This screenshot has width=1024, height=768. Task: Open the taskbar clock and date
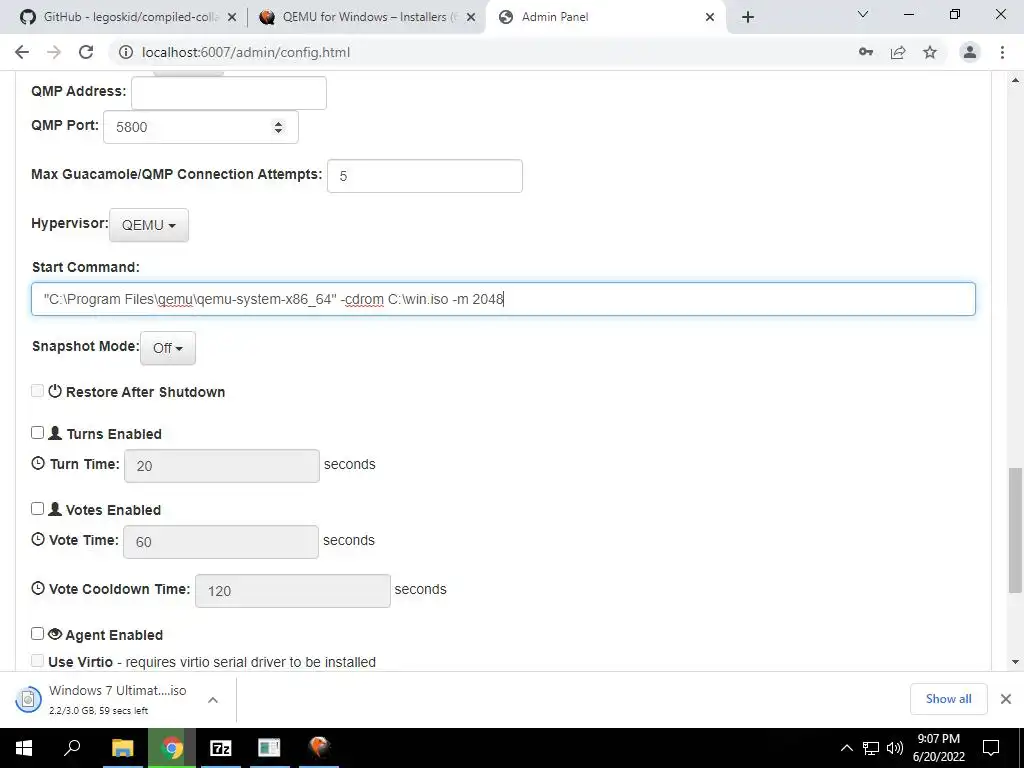(938, 748)
